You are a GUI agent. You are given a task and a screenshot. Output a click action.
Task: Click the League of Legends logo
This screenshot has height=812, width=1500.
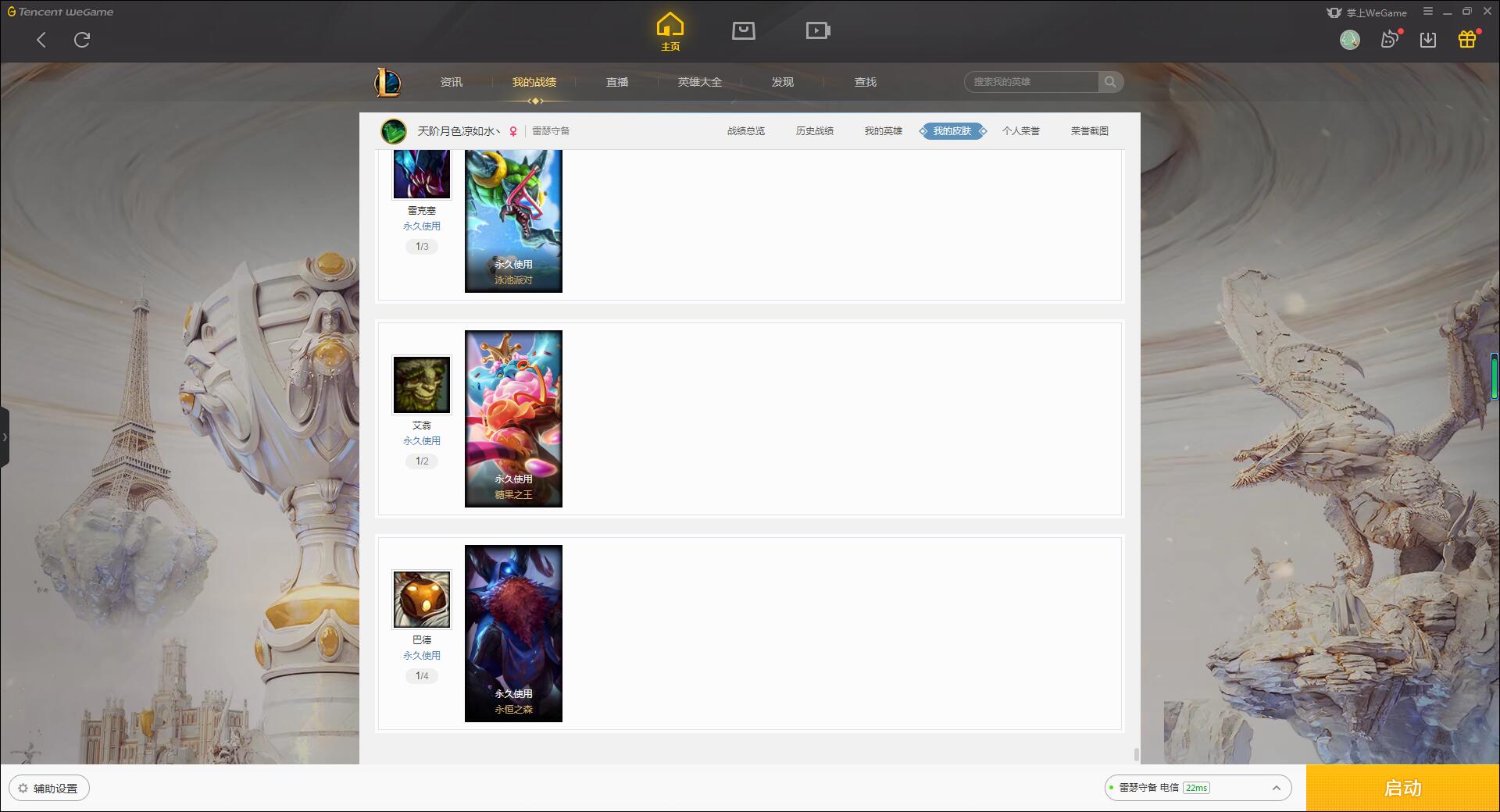click(x=387, y=82)
